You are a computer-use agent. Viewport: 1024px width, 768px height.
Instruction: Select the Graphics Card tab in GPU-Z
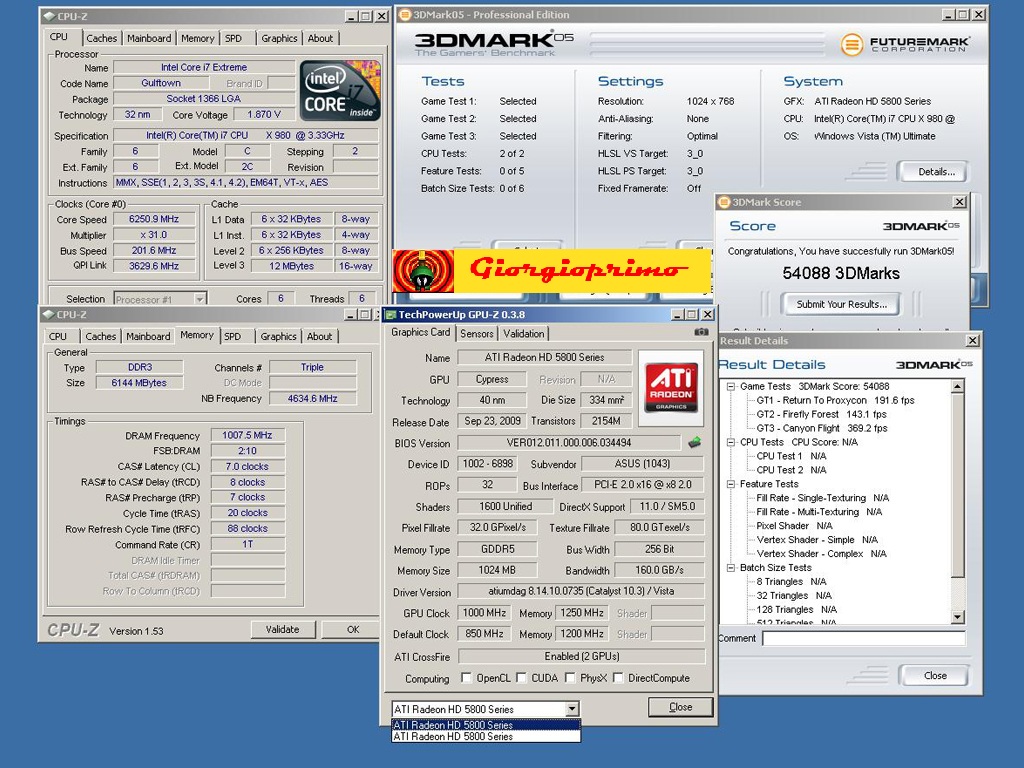pyautogui.click(x=421, y=332)
